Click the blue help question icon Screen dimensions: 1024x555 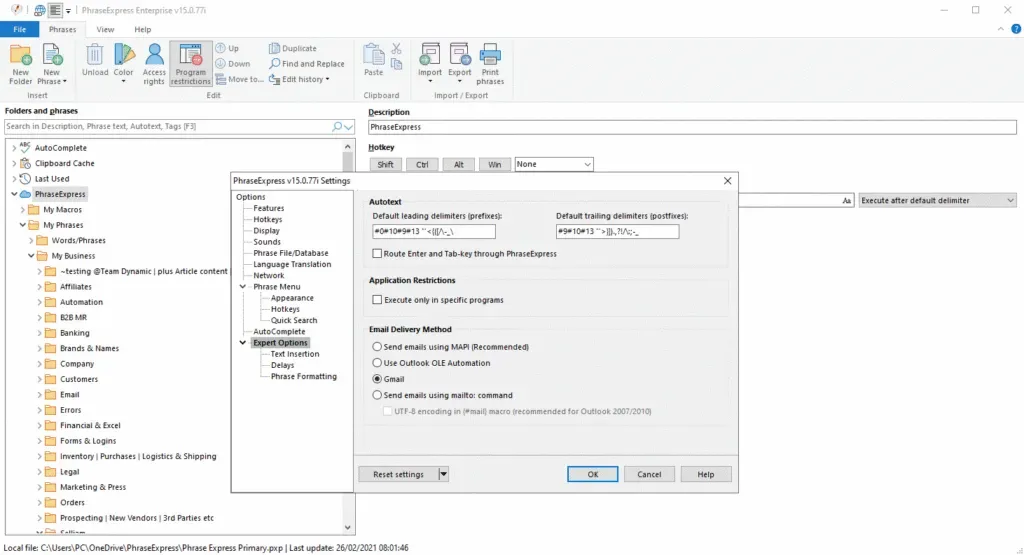[x=1016, y=29]
